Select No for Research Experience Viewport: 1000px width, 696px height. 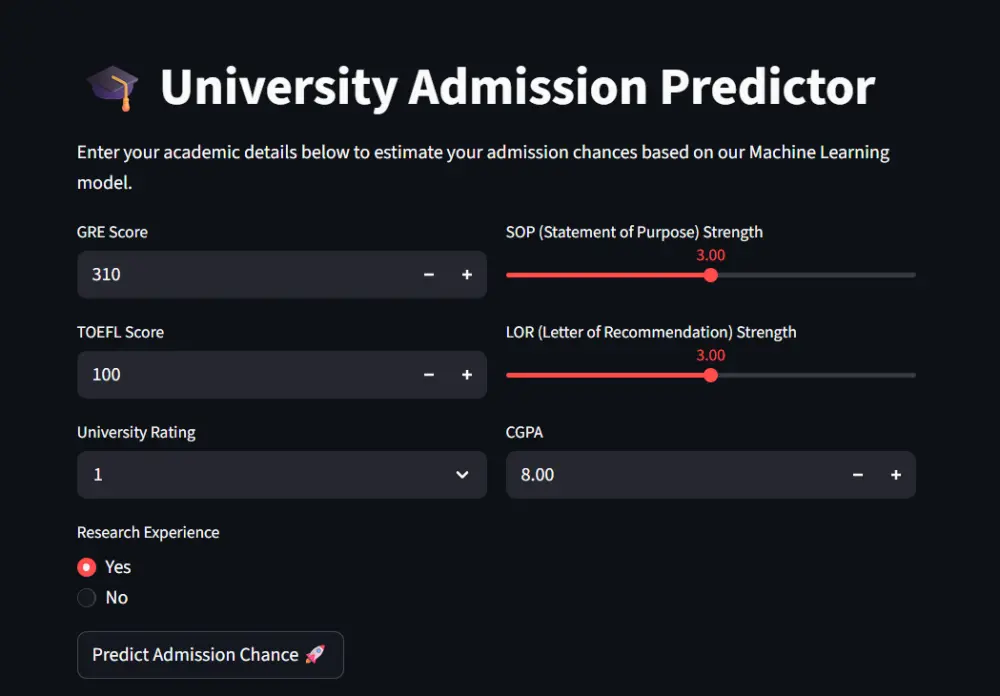click(87, 598)
